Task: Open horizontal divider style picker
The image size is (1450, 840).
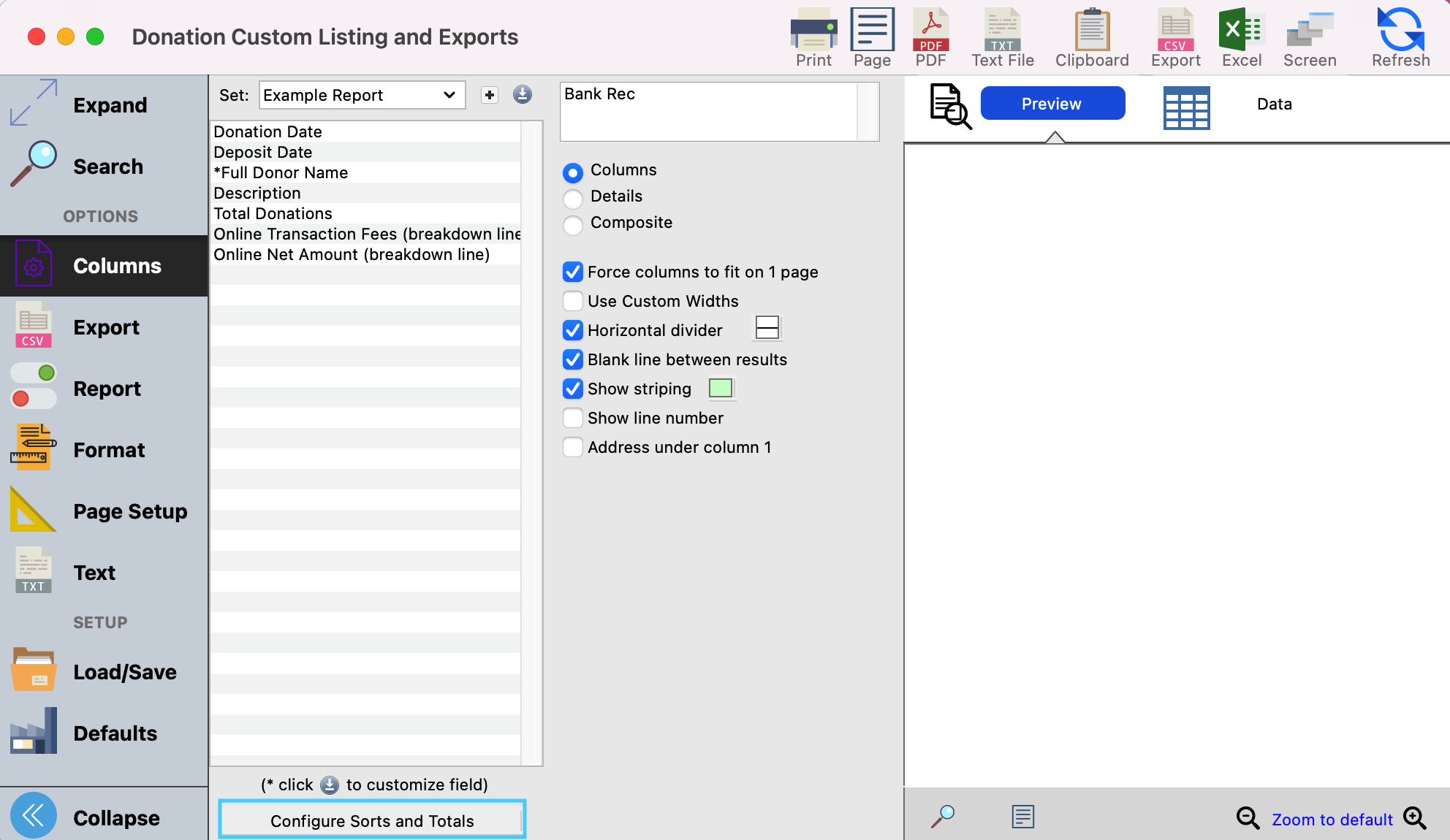Action: (767, 328)
